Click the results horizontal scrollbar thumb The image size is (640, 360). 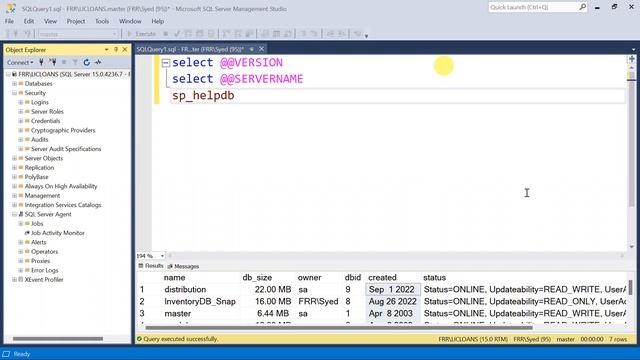[x=339, y=327]
